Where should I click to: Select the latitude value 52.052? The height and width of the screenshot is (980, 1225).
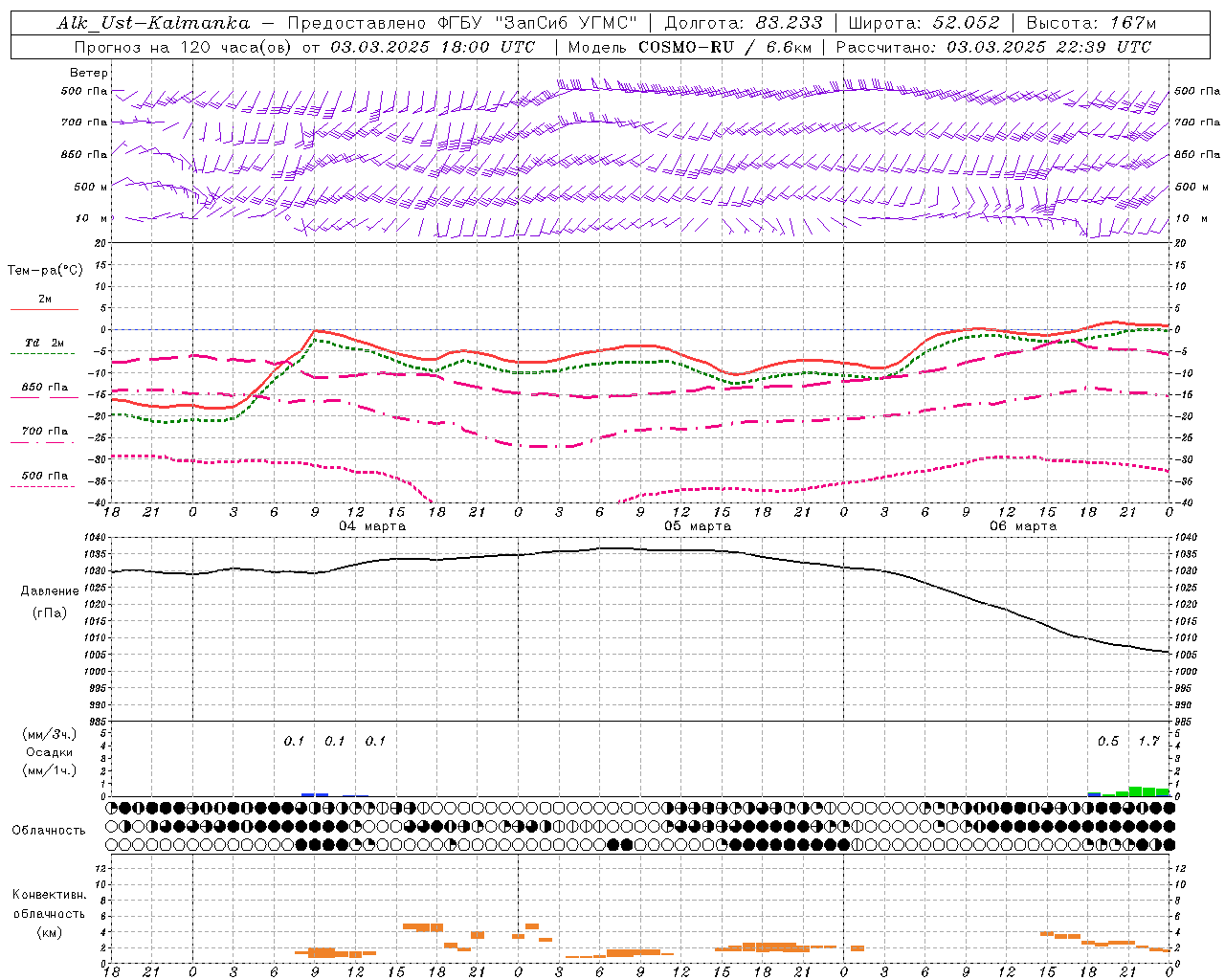967,23
